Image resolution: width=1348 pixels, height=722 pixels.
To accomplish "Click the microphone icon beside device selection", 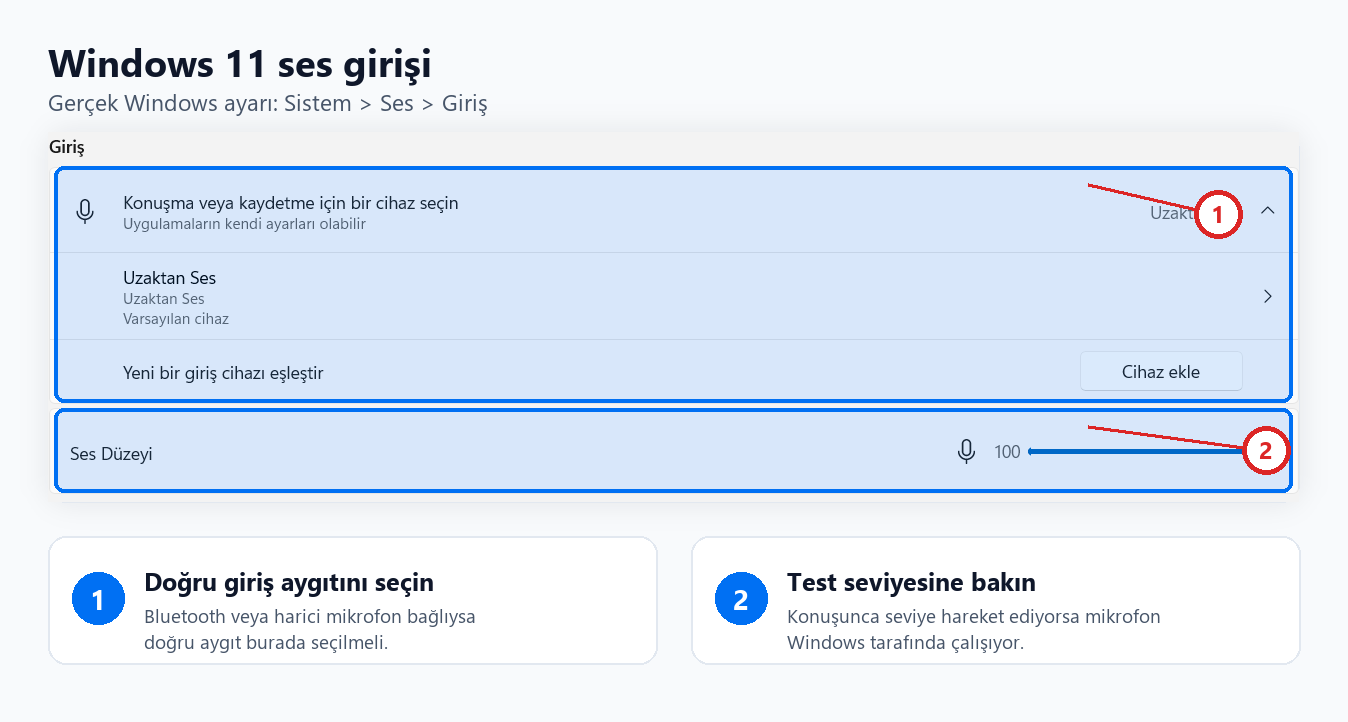I will [86, 211].
